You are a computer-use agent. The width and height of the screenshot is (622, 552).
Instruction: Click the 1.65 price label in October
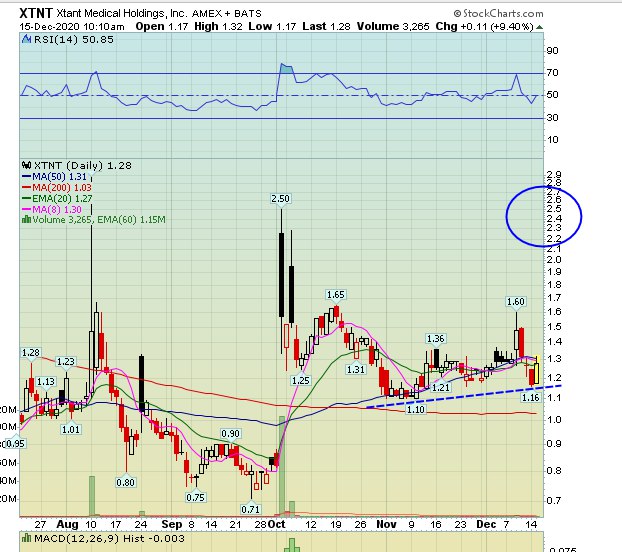[x=336, y=295]
